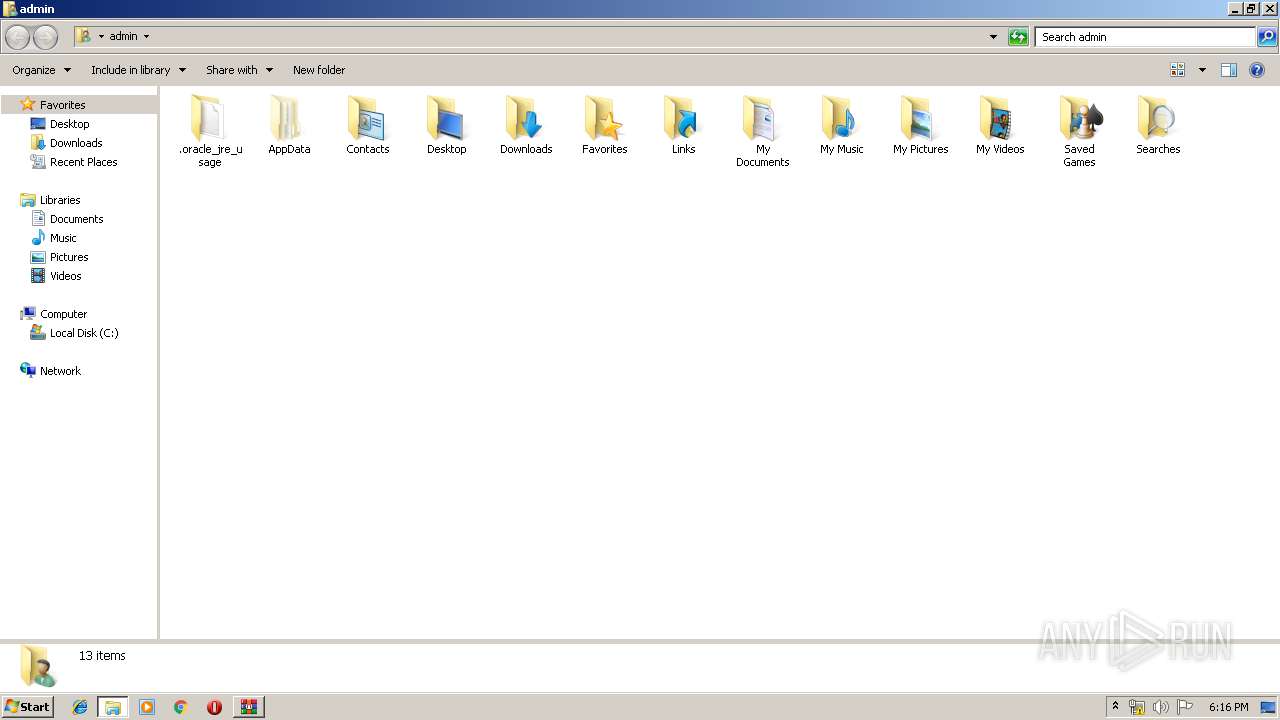The height and width of the screenshot is (720, 1280).
Task: Open Opera browser from taskbar
Action: click(x=214, y=707)
